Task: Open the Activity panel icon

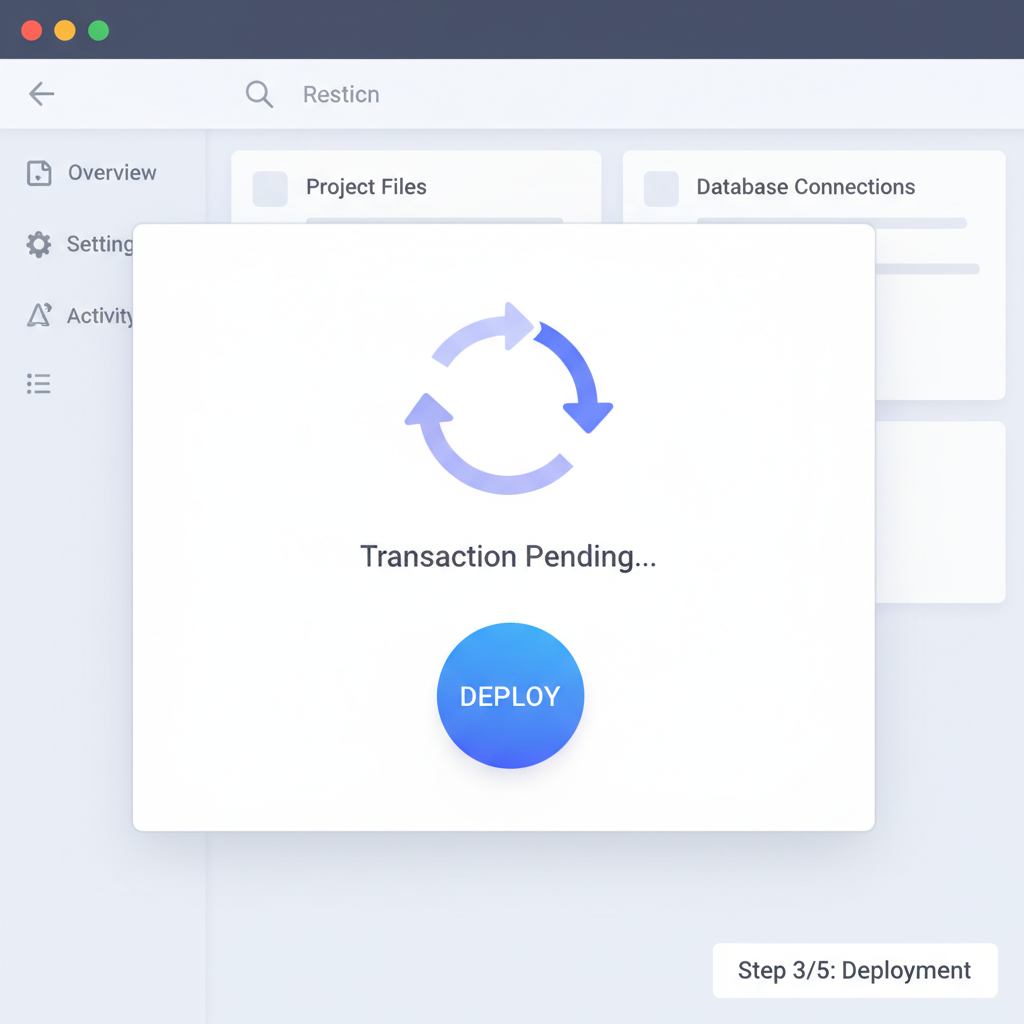Action: [x=36, y=315]
